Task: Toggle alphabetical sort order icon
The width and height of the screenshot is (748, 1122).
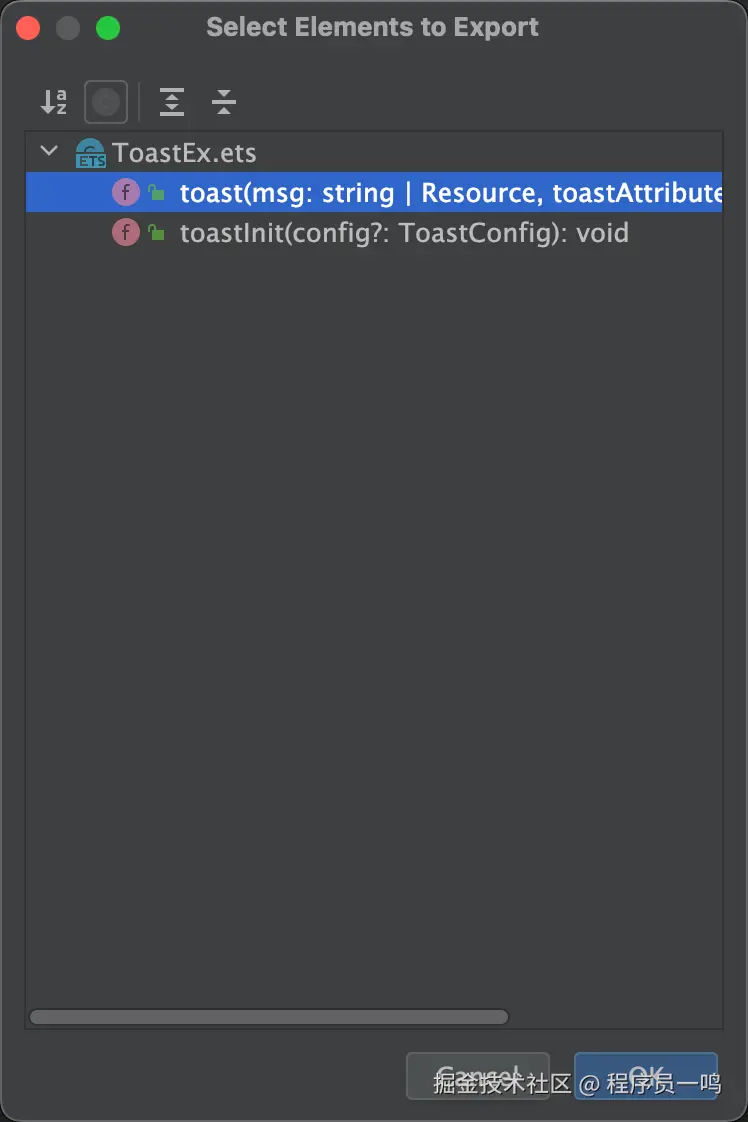Action: point(54,102)
